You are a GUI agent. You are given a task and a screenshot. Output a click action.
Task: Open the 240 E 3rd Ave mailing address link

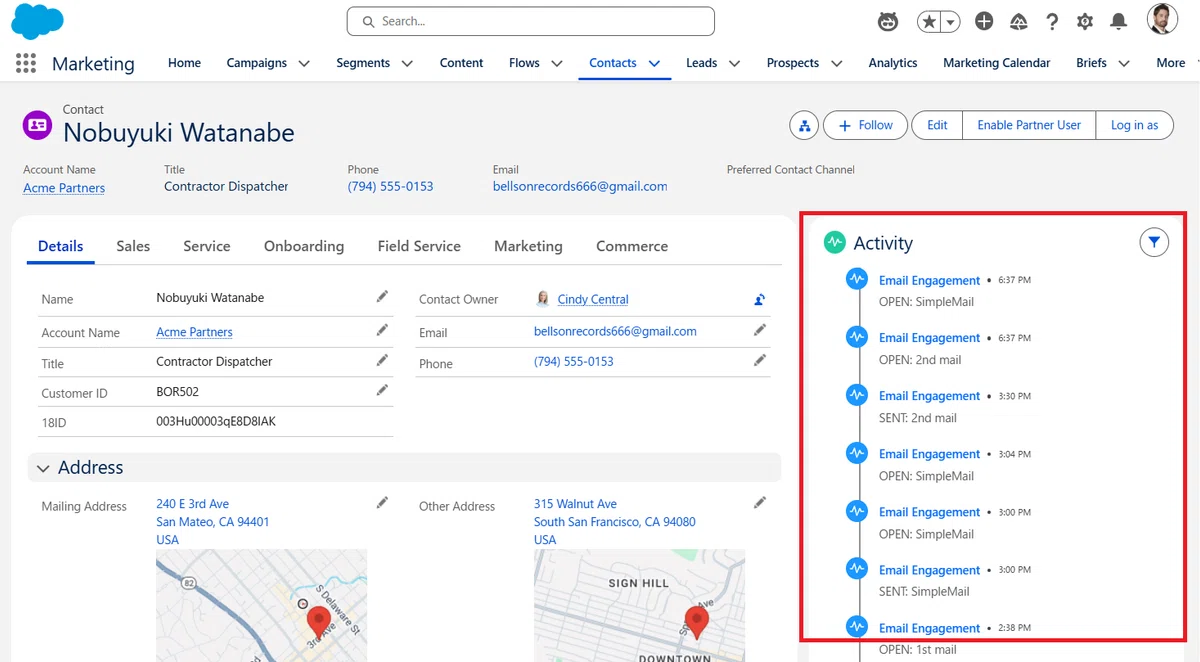[x=212, y=521]
